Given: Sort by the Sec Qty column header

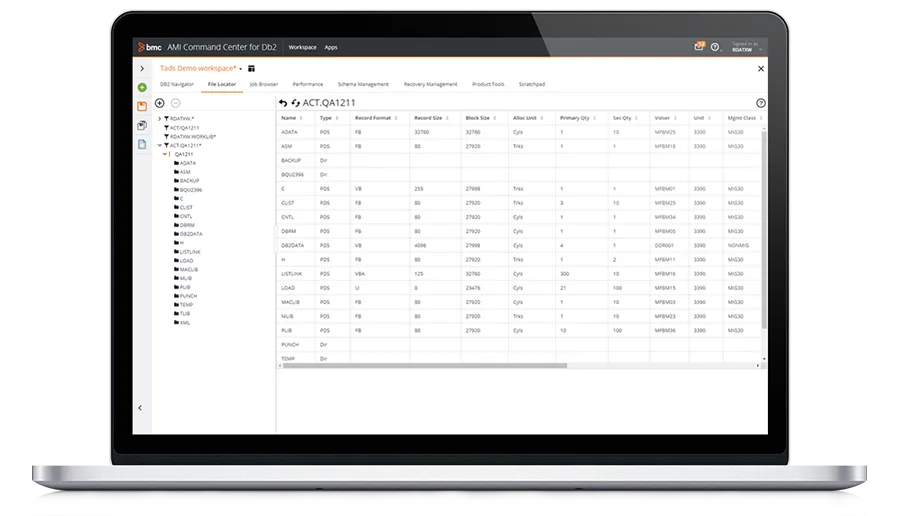Looking at the screenshot, I should coord(622,118).
